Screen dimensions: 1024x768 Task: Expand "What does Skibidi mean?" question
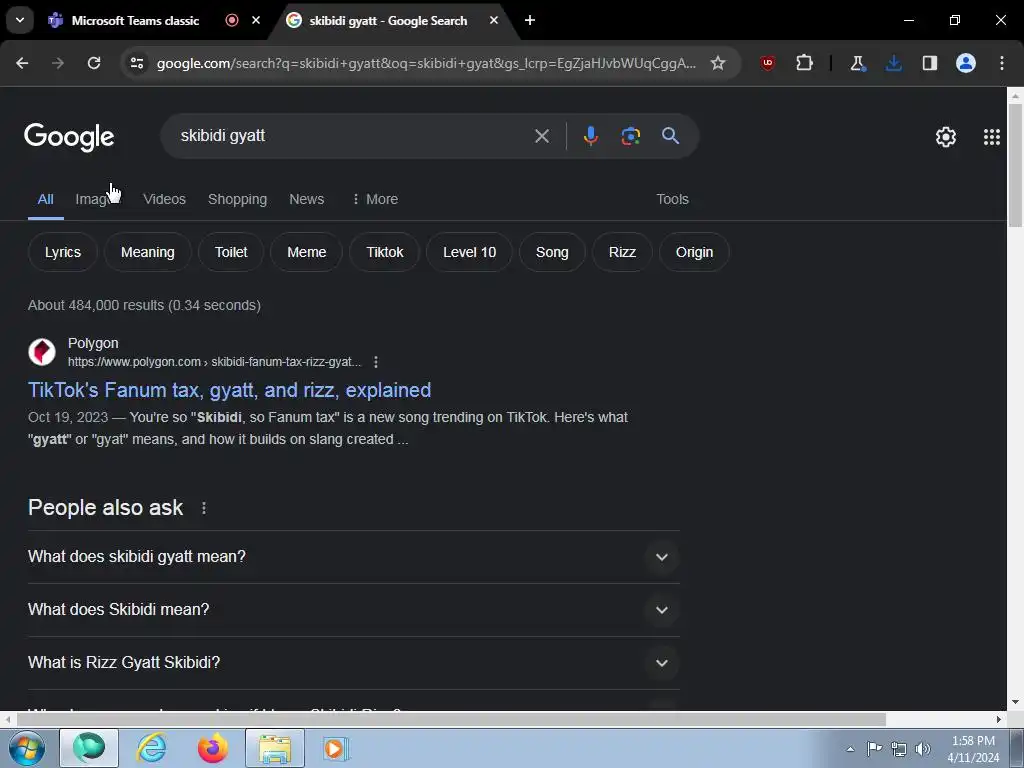click(x=353, y=610)
